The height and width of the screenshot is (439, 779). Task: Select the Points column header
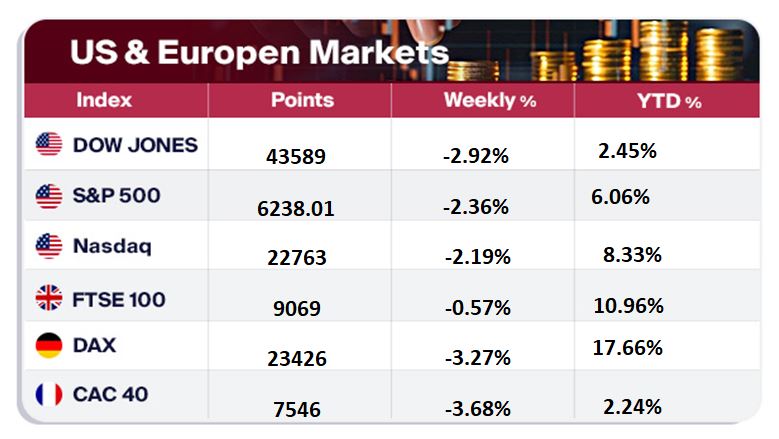(x=302, y=100)
